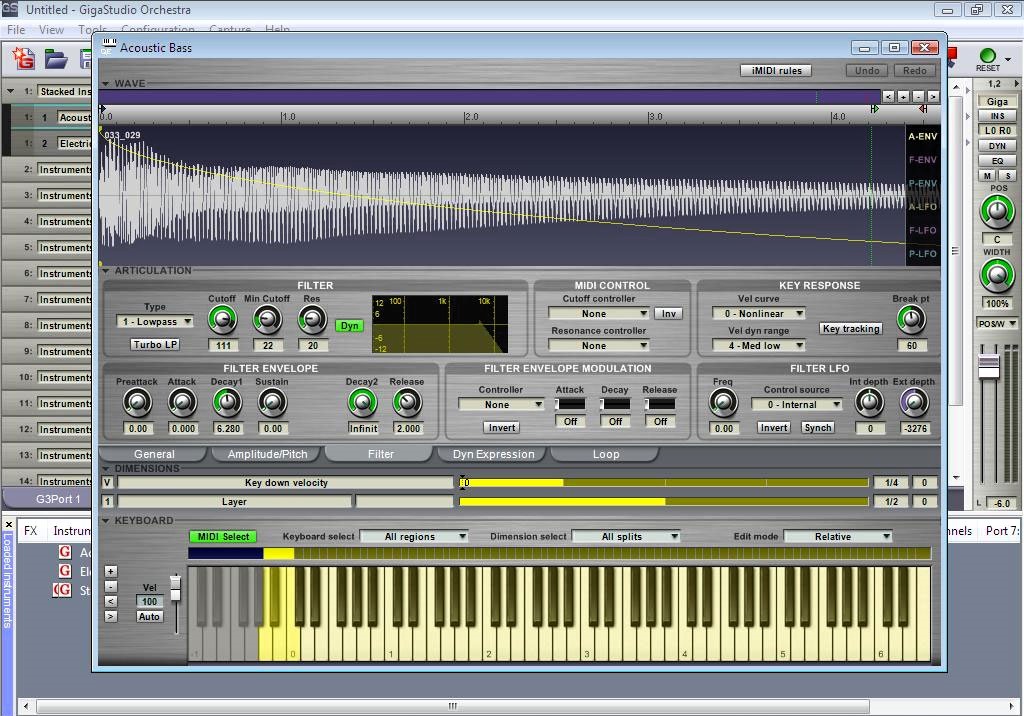
Task: Turn the filter Cutoff knob
Action: pos(222,319)
